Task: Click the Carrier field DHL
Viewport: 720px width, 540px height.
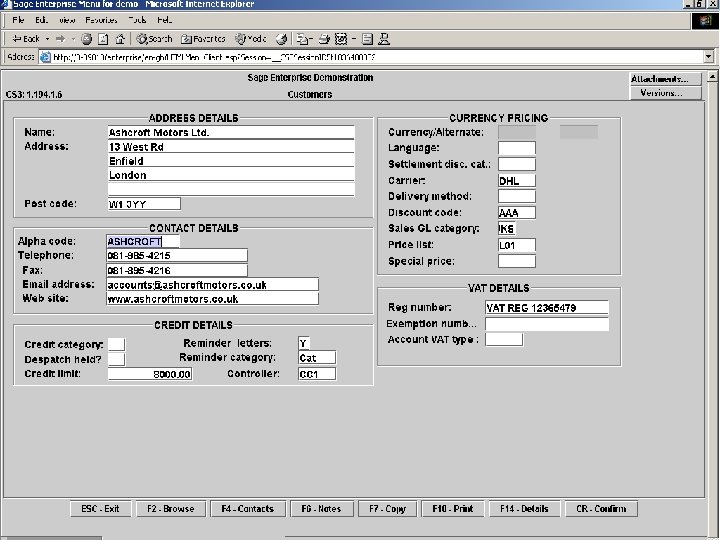Action: pyautogui.click(x=517, y=180)
